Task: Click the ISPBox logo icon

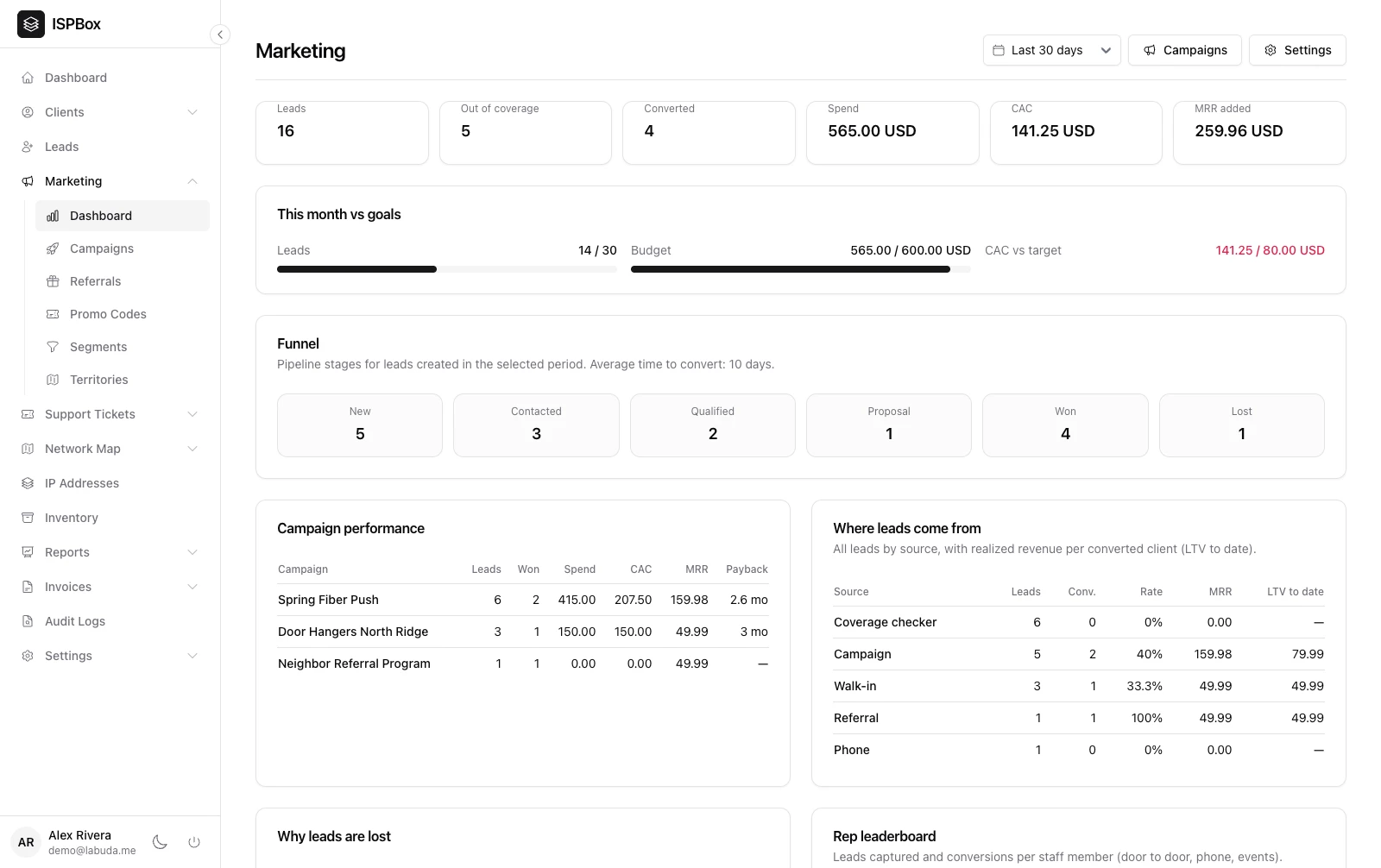Action: click(x=31, y=24)
